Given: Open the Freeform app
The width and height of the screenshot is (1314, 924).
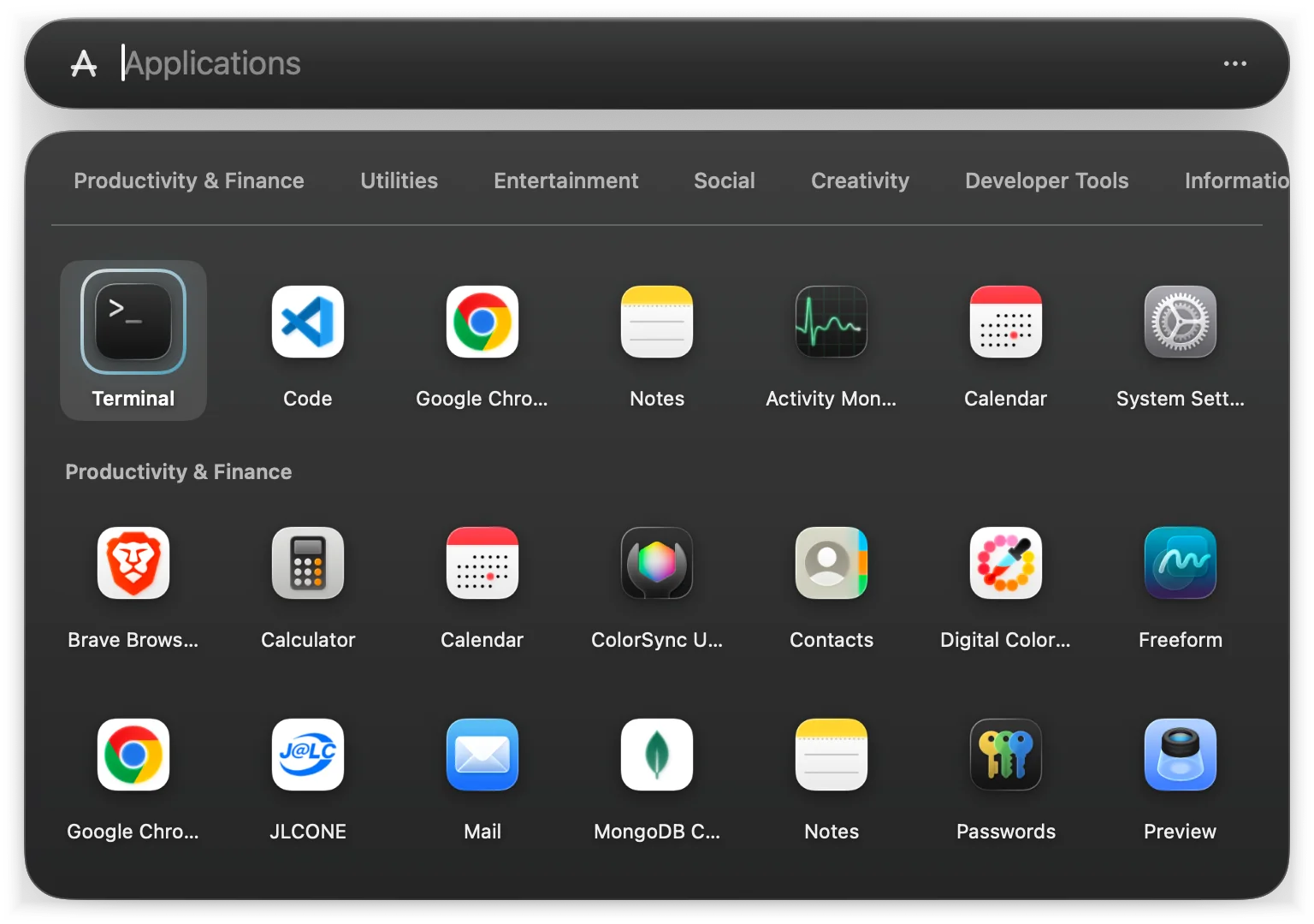Looking at the screenshot, I should click(x=1181, y=564).
